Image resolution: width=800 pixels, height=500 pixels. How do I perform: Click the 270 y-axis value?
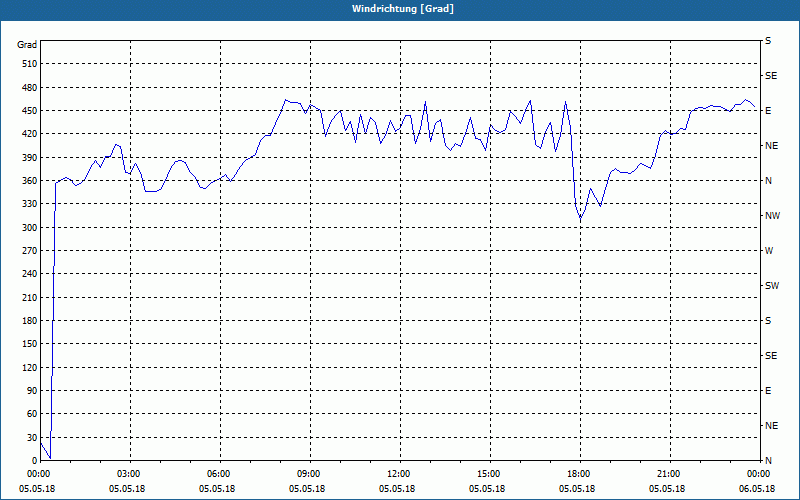[x=30, y=251]
